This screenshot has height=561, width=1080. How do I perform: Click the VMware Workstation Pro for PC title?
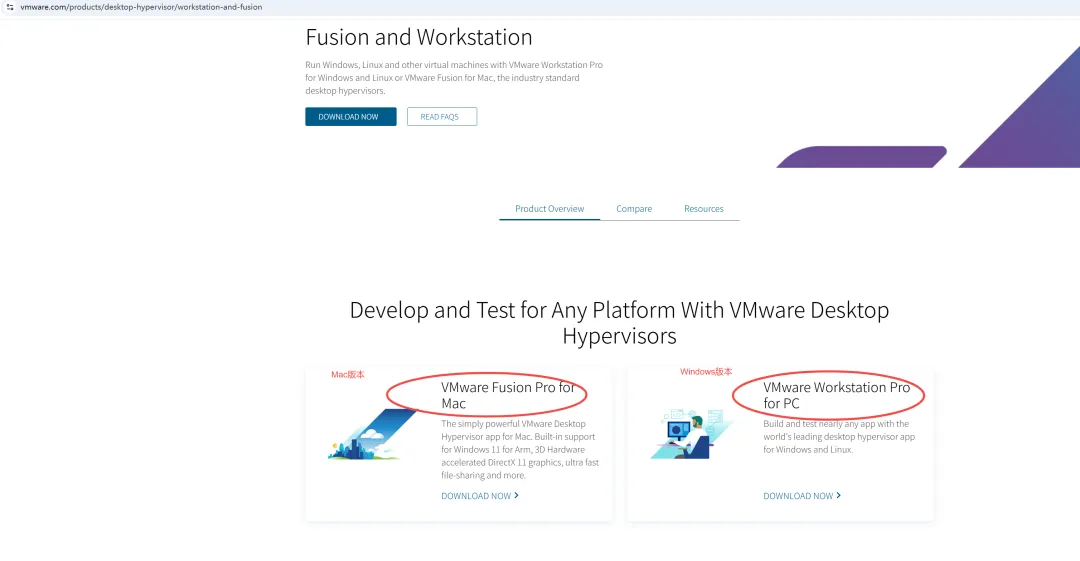[x=836, y=395]
